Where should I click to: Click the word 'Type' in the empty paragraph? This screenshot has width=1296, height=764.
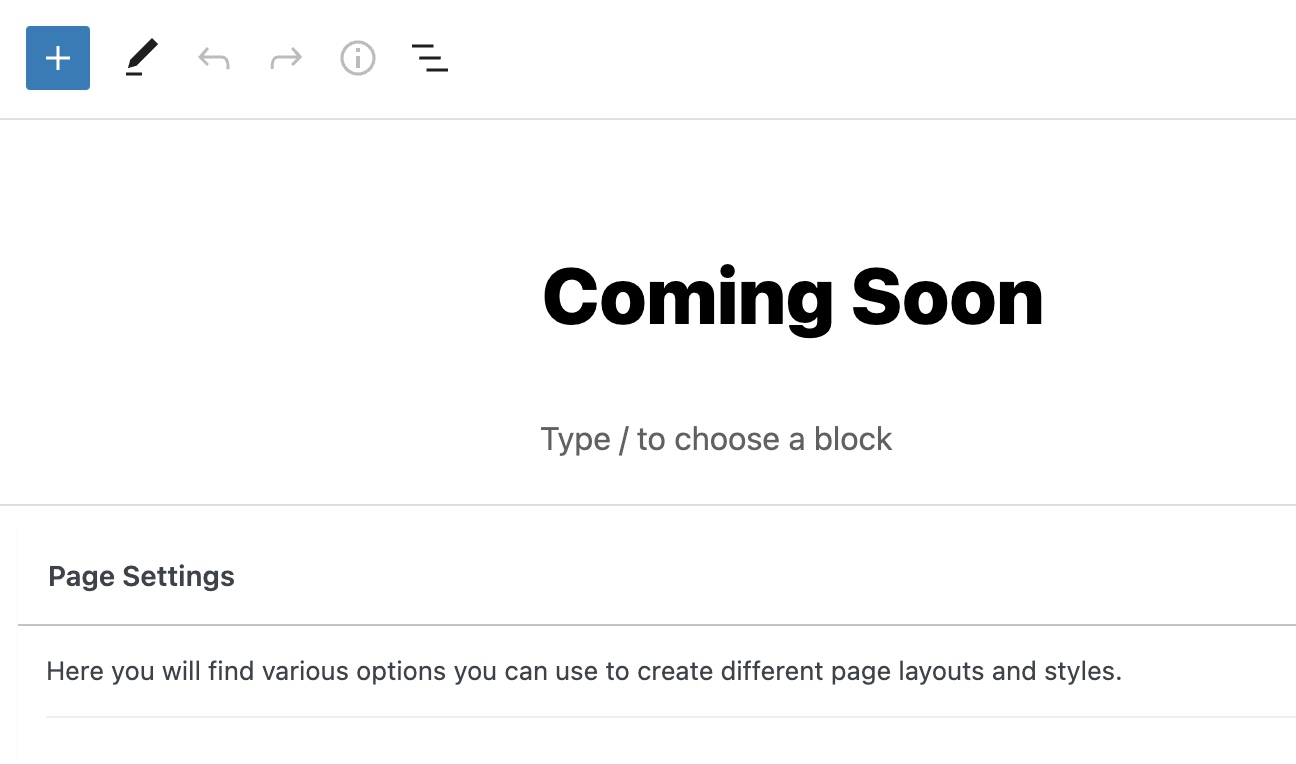pyautogui.click(x=575, y=439)
